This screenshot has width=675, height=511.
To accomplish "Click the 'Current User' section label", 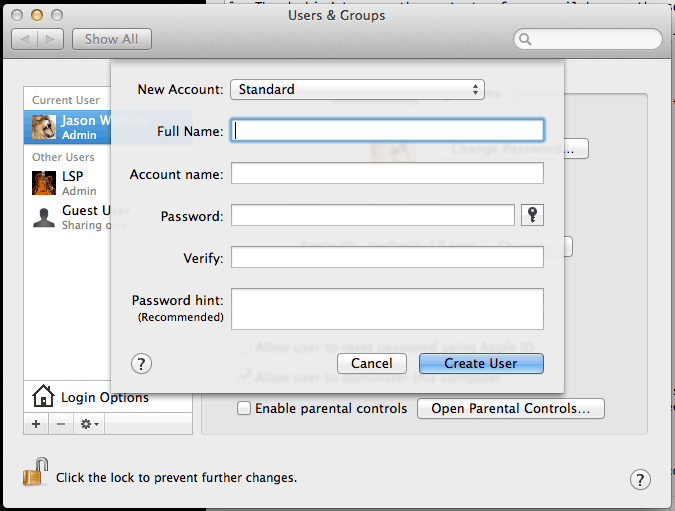I will coord(66,100).
